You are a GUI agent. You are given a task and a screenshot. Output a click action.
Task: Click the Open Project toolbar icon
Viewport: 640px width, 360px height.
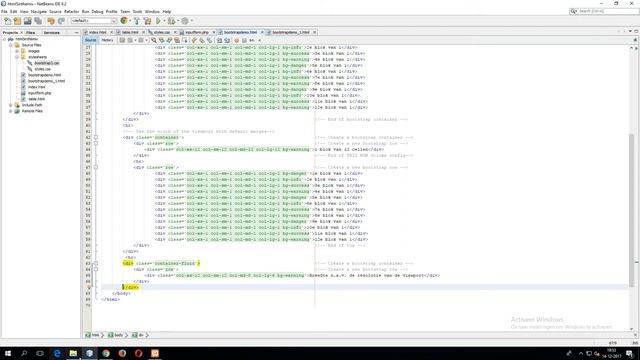coord(27,21)
